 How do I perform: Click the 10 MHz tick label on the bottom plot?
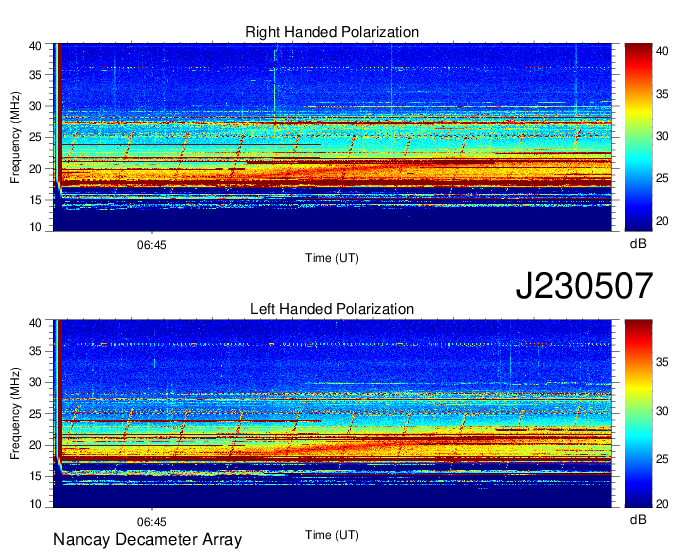35,504
